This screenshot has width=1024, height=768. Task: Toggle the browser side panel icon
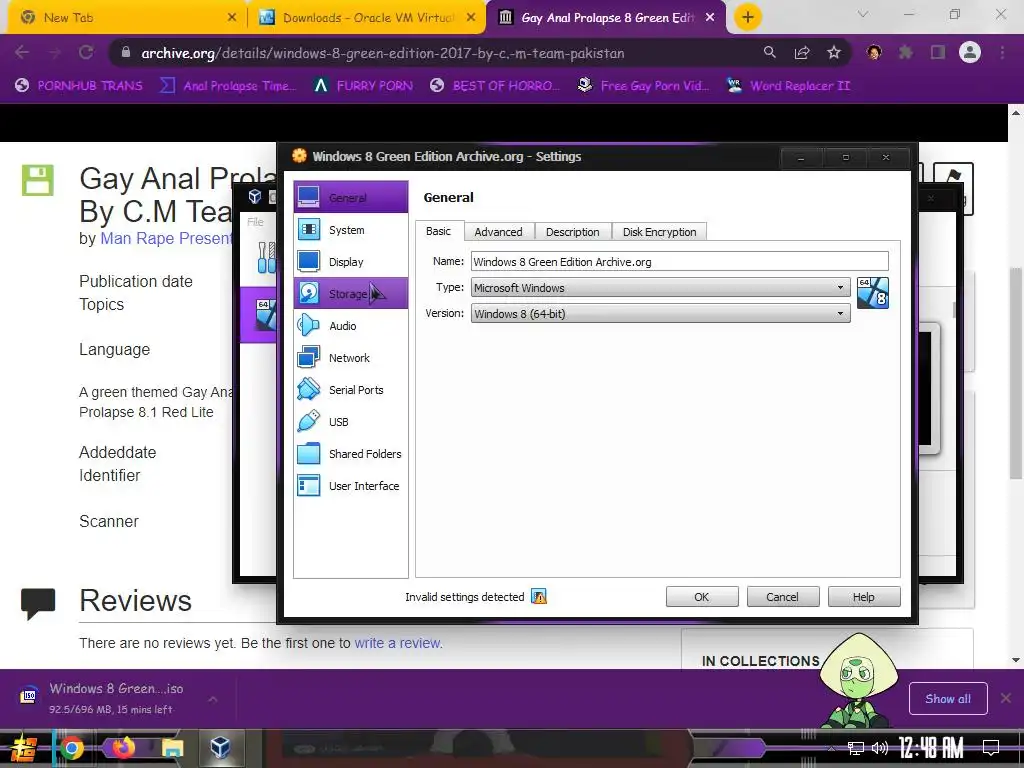tap(938, 53)
